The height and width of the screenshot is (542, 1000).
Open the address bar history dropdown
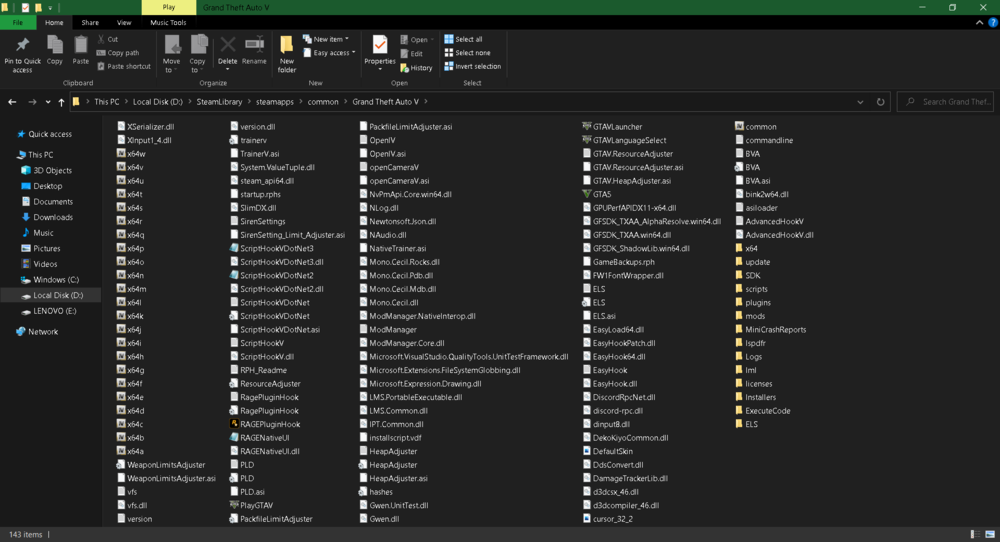860,102
